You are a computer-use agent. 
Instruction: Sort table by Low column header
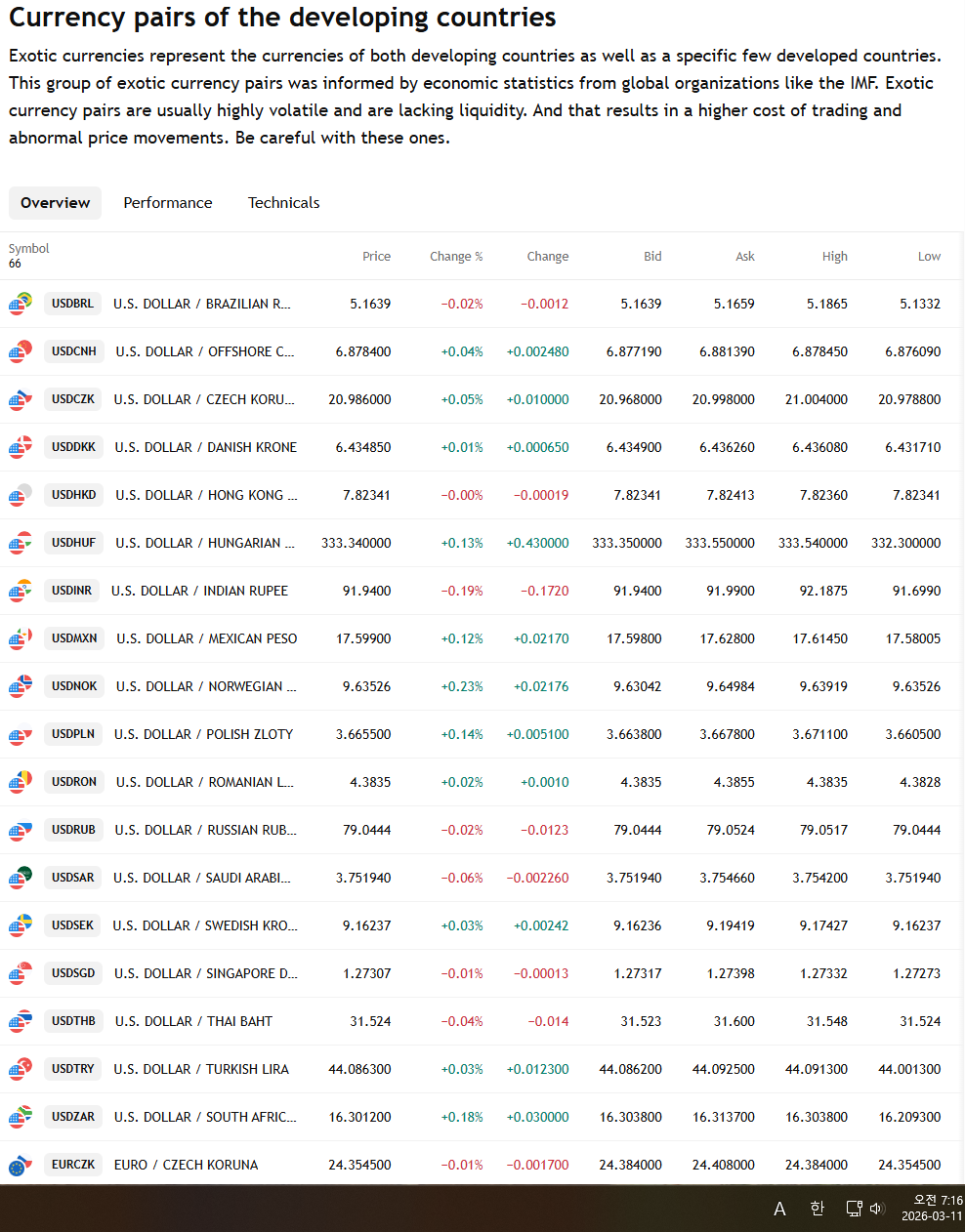point(929,257)
